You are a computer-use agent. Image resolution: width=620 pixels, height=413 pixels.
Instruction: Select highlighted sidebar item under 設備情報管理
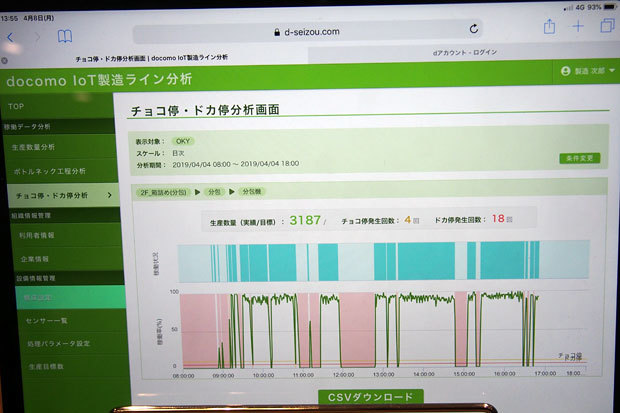[x=71, y=297]
